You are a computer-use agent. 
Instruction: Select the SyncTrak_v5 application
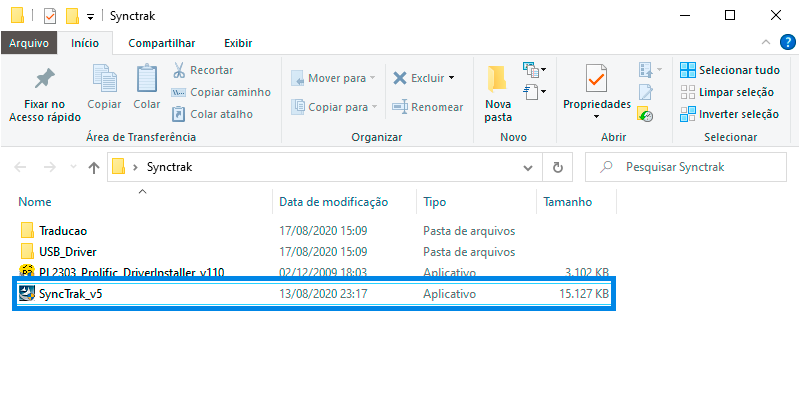(x=314, y=294)
